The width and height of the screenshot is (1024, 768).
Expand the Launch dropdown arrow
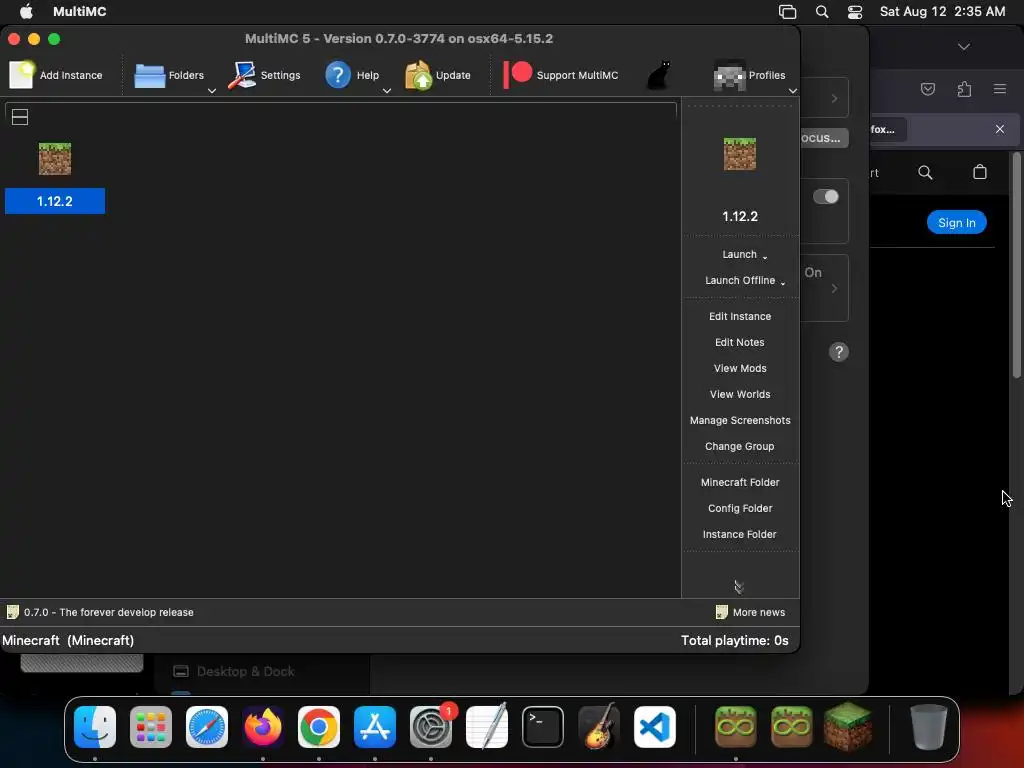[765, 257]
